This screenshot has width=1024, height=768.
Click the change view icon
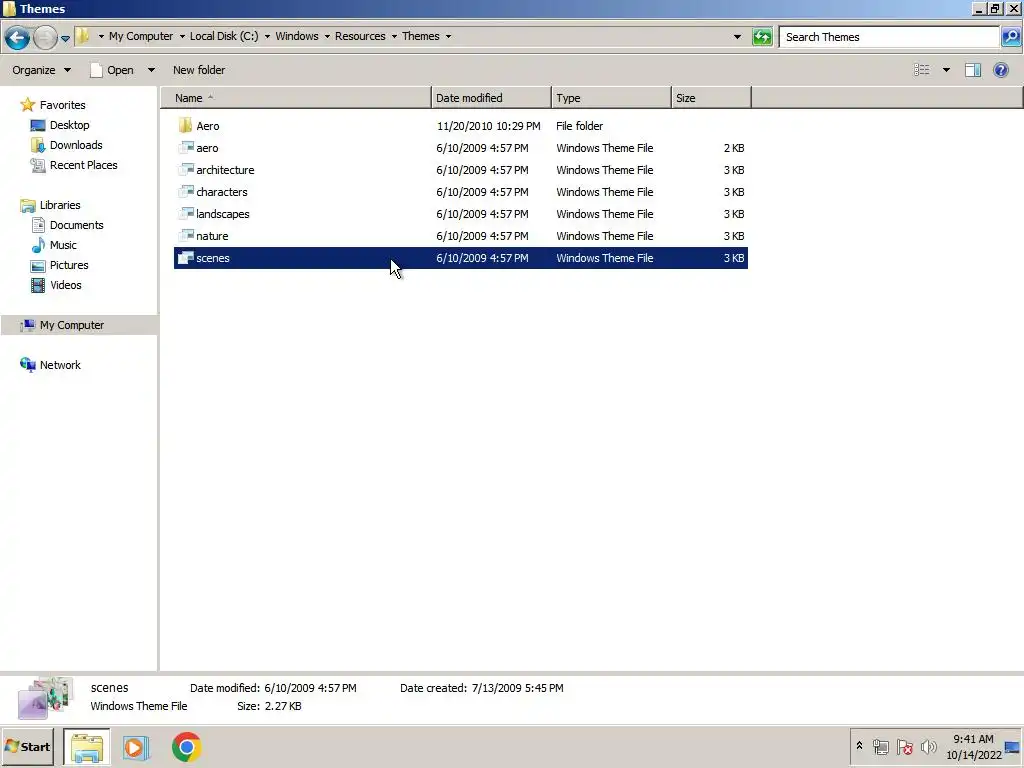coord(921,70)
